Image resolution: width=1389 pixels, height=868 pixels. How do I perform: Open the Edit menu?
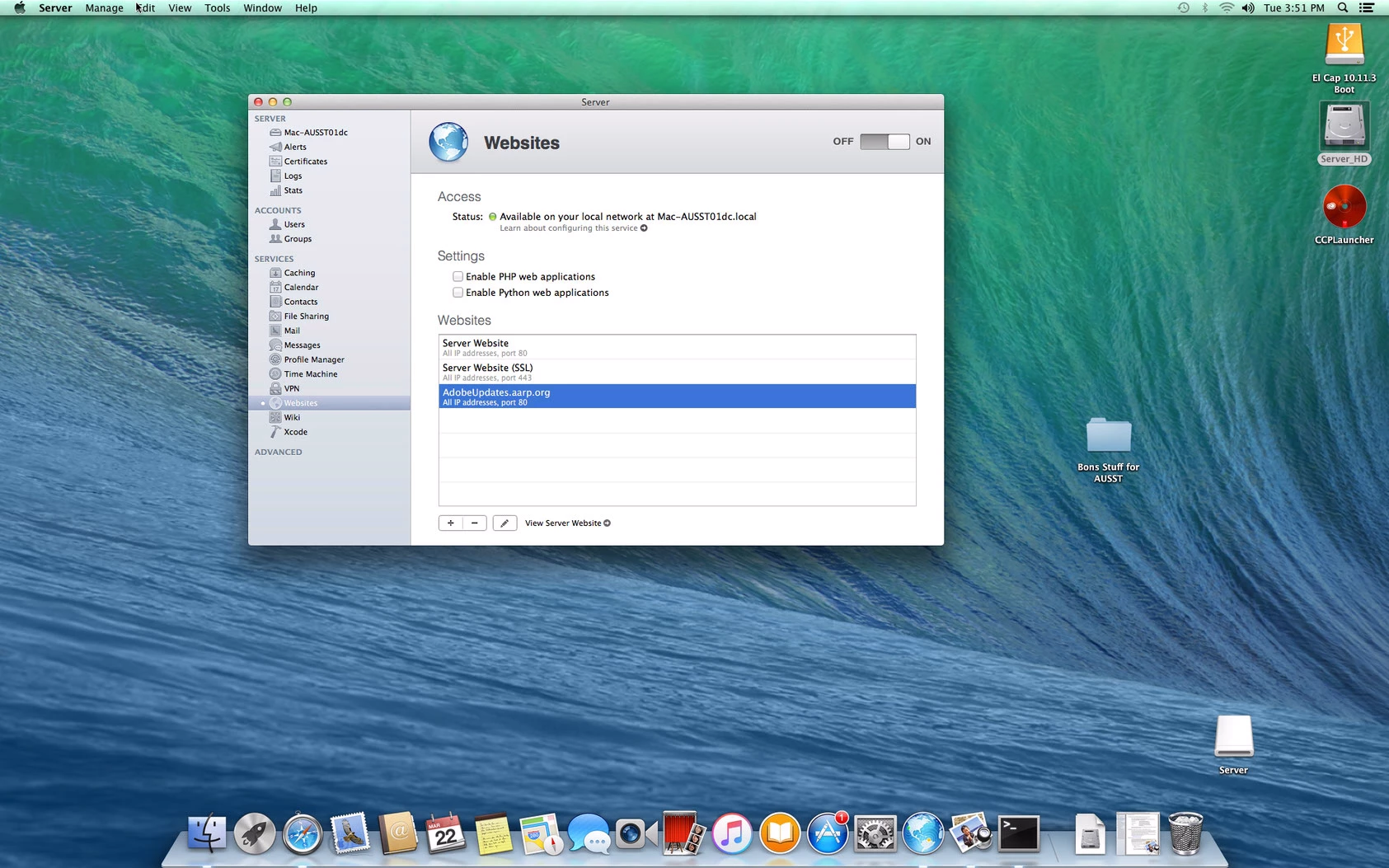(x=147, y=7)
